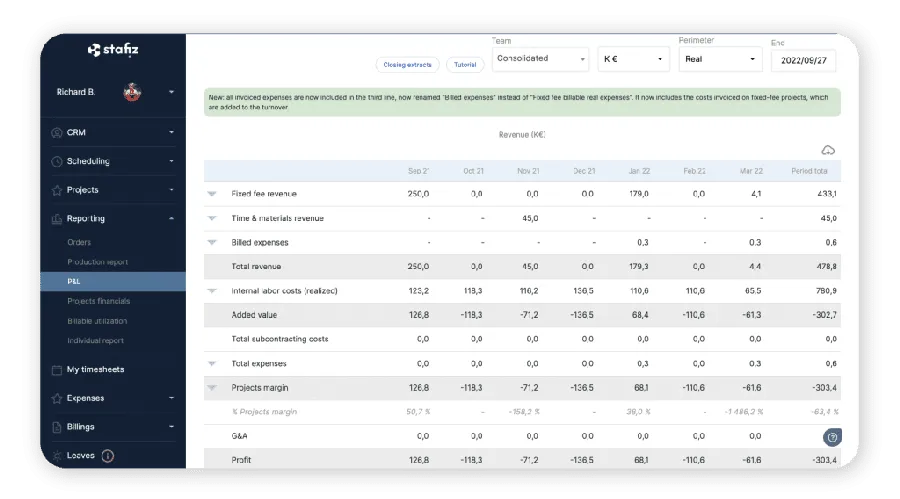This screenshot has height=499, width=900.
Task: Expand the Projects margin row arrow
Action: (211, 388)
